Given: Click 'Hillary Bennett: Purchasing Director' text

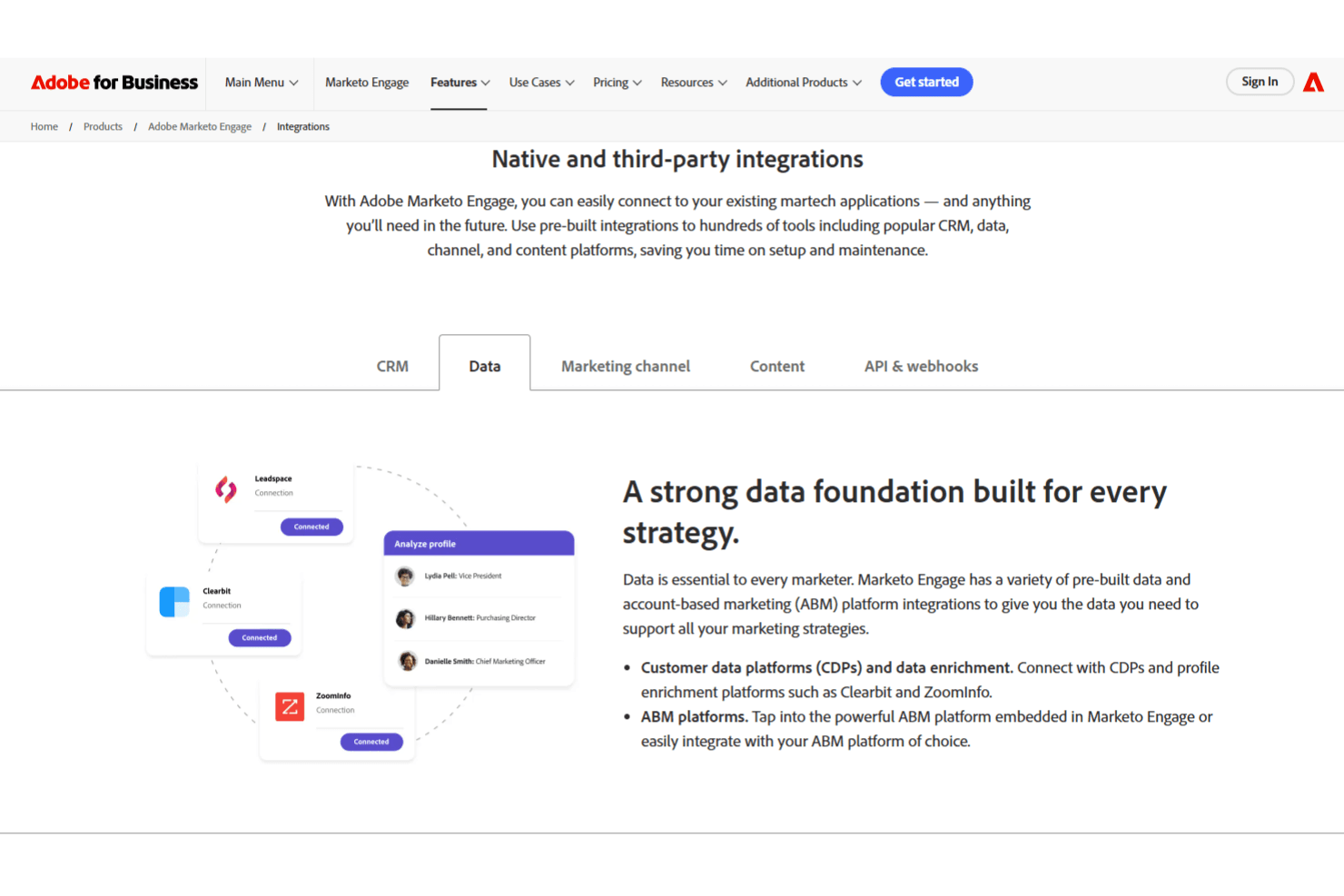Looking at the screenshot, I should (x=480, y=618).
